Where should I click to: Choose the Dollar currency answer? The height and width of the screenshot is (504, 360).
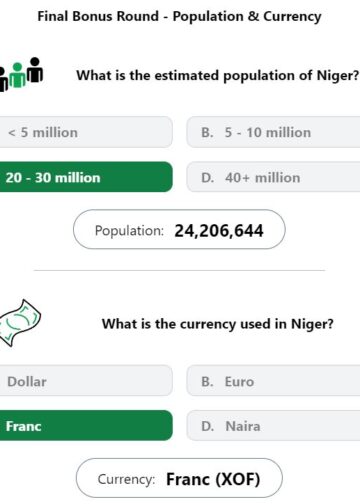[86, 381]
